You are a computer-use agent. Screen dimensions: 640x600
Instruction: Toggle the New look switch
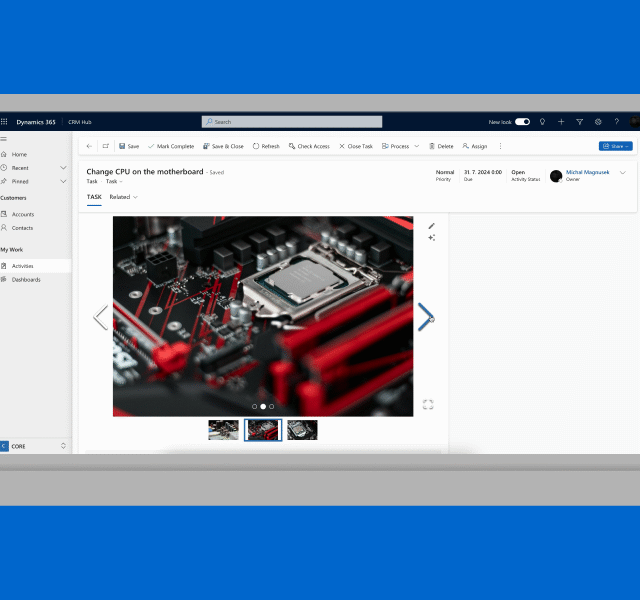(522, 122)
